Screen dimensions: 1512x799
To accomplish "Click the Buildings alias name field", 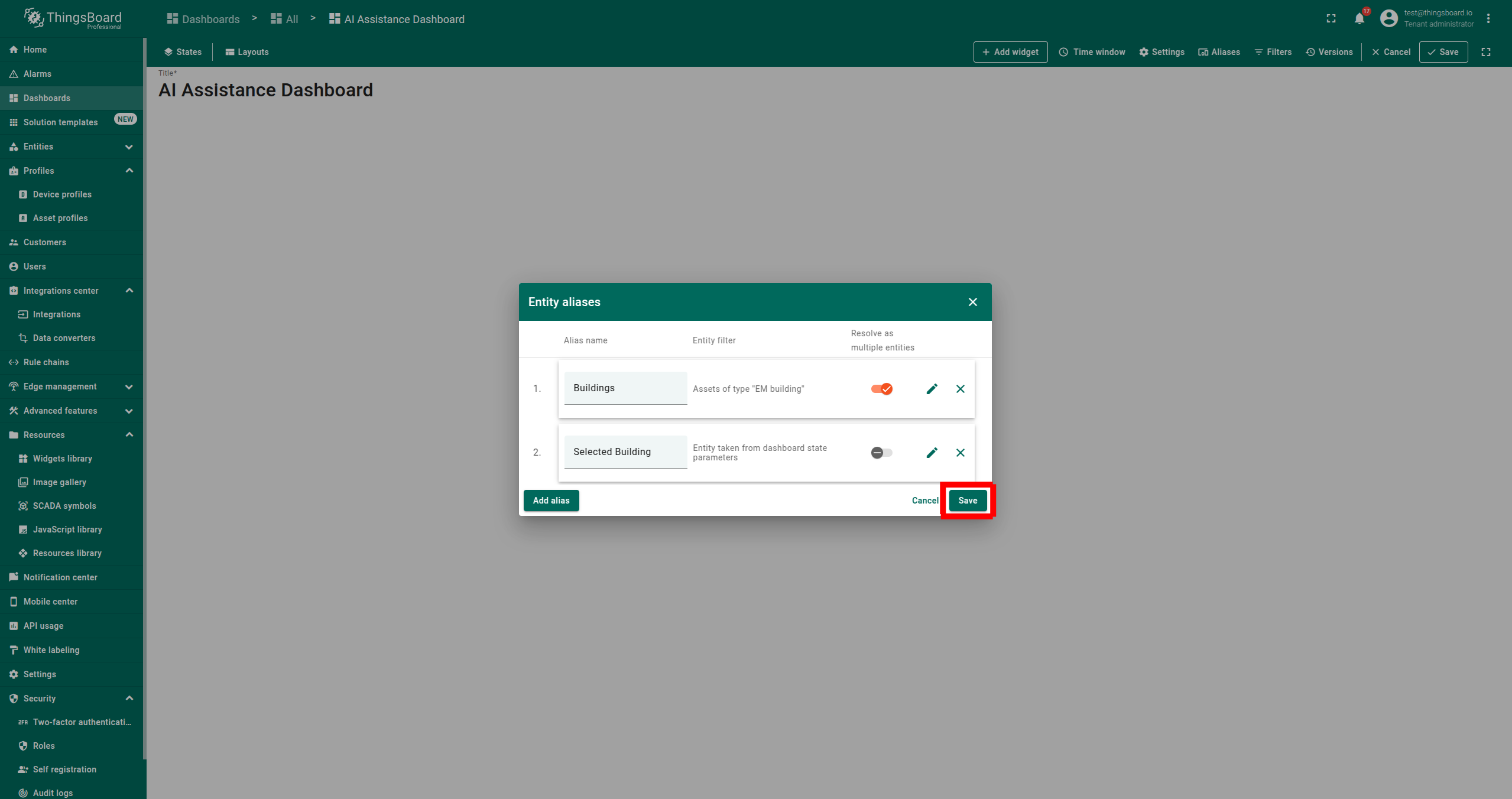I will tap(625, 388).
